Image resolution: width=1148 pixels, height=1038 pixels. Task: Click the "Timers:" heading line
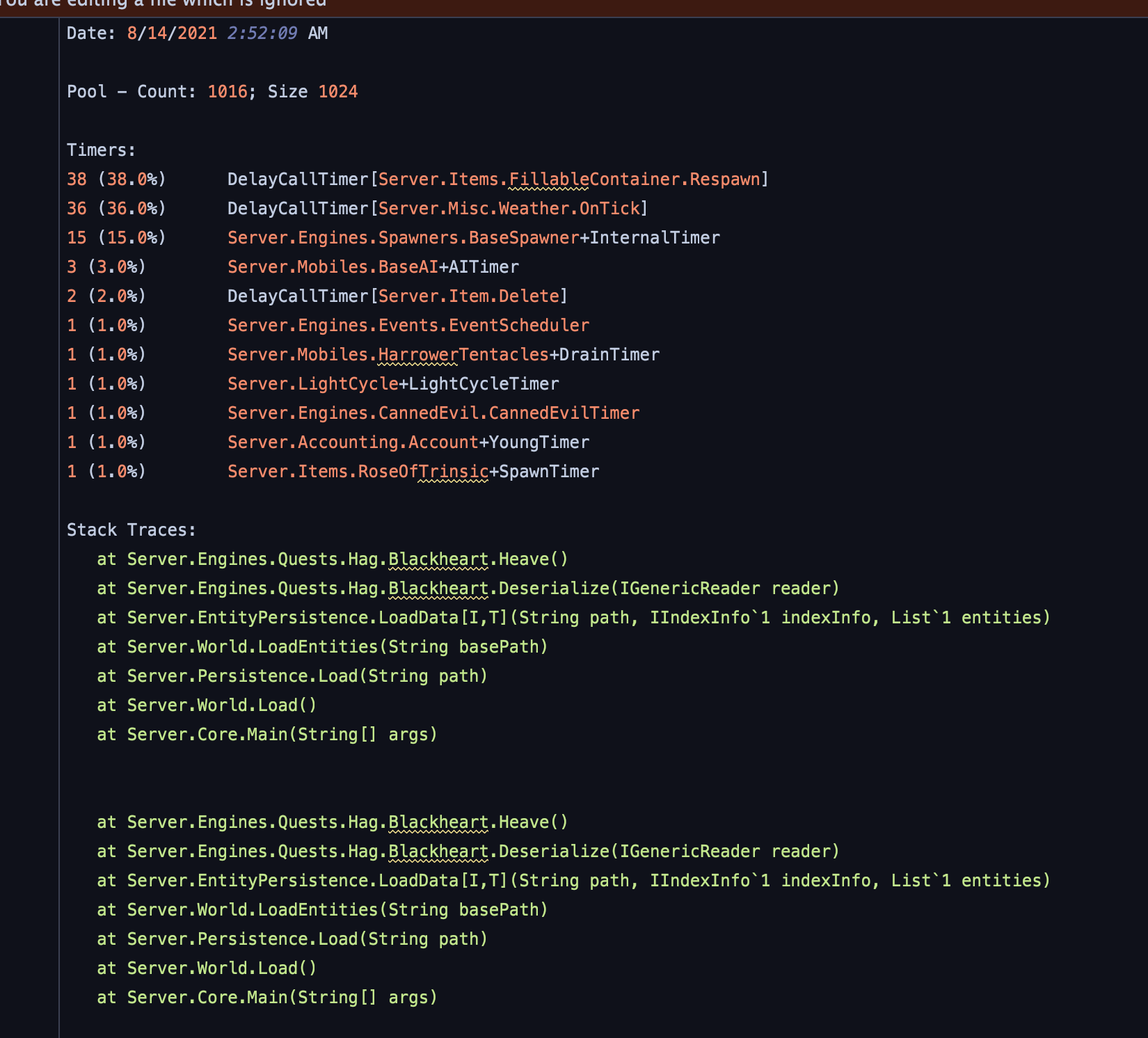point(102,150)
